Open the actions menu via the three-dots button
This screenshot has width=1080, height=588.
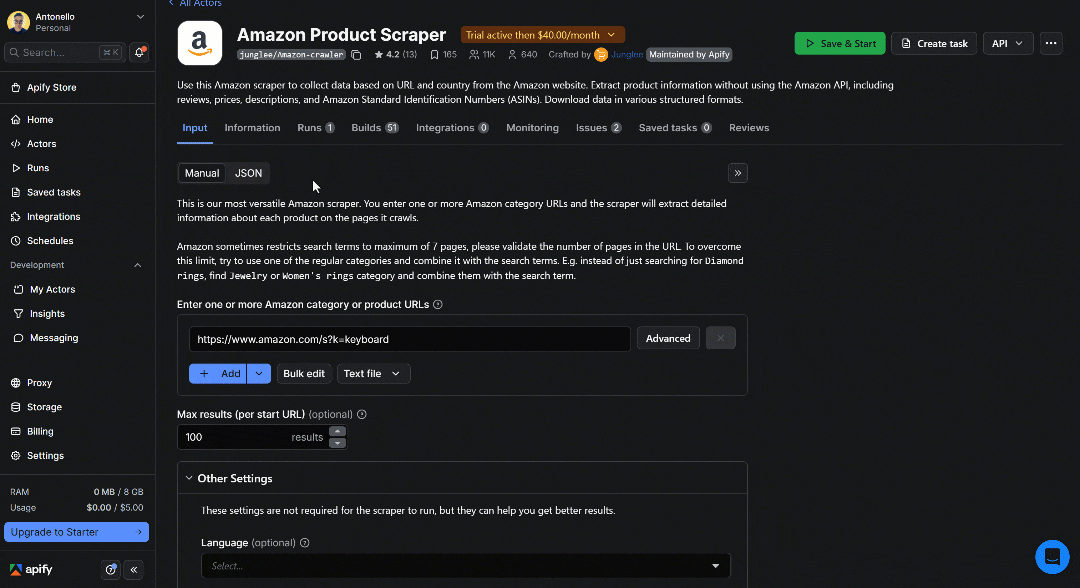(1051, 43)
